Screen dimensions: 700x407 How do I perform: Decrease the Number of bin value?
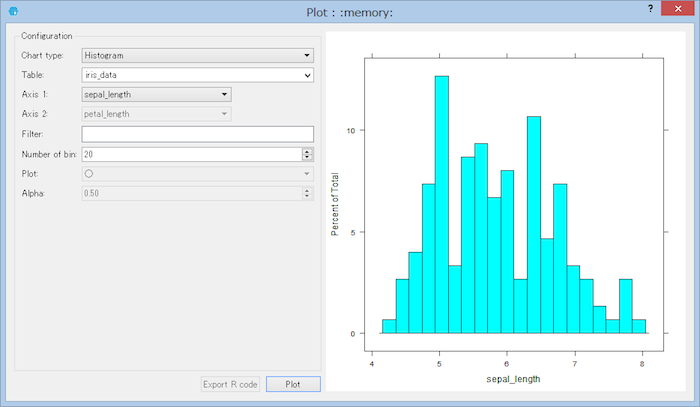click(307, 158)
